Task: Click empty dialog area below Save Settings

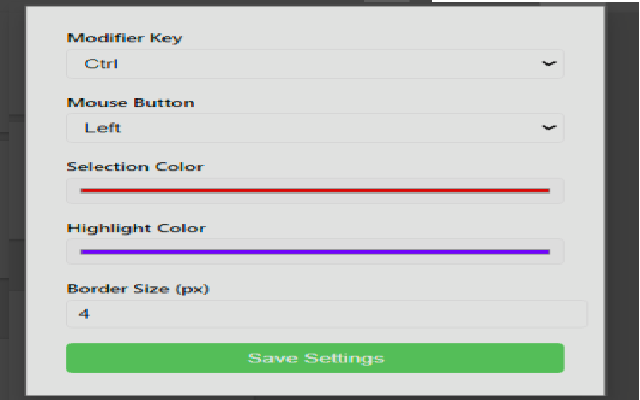Action: pyautogui.click(x=315, y=384)
